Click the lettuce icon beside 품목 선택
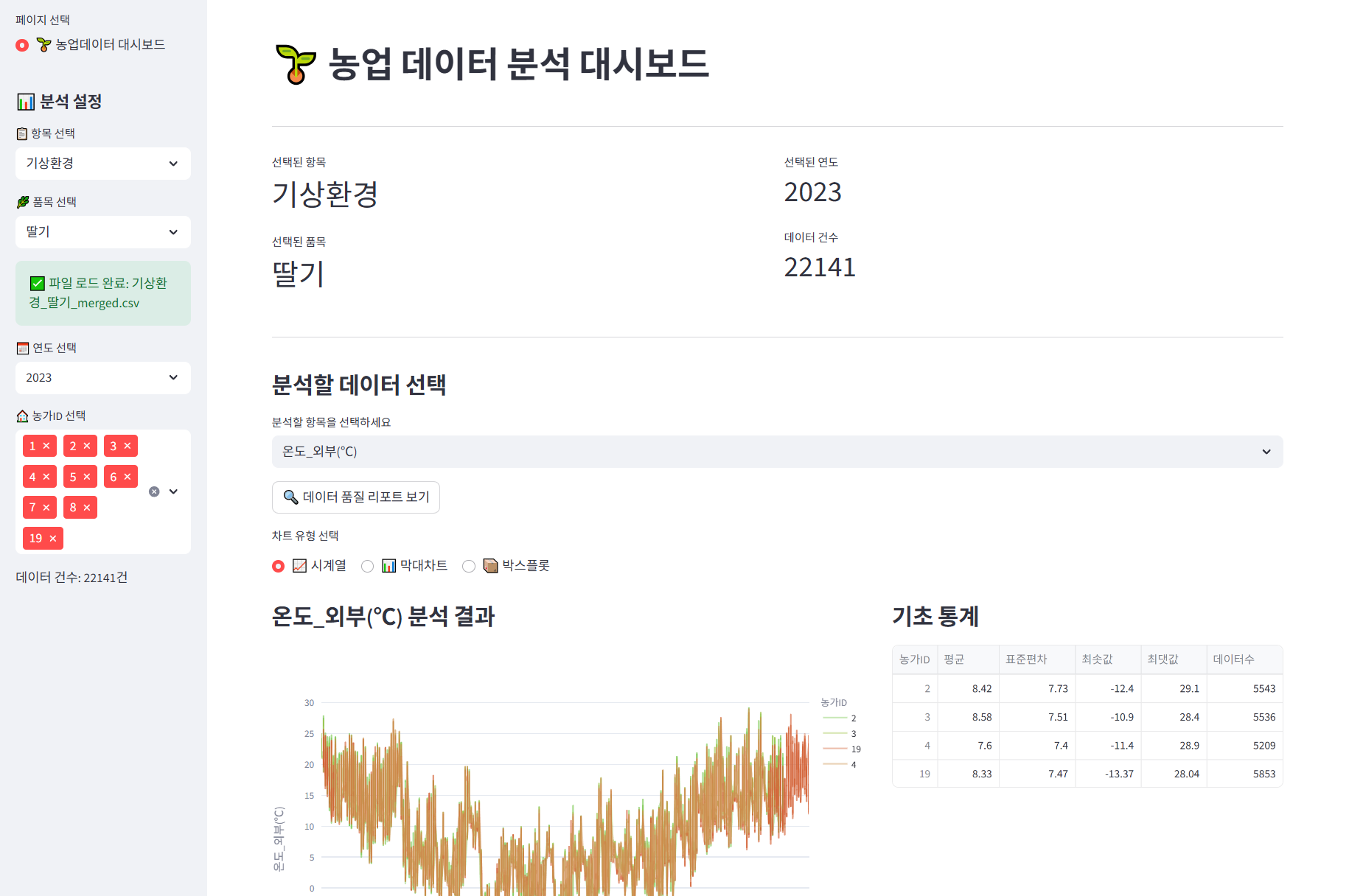The height and width of the screenshot is (896, 1349). (x=21, y=201)
